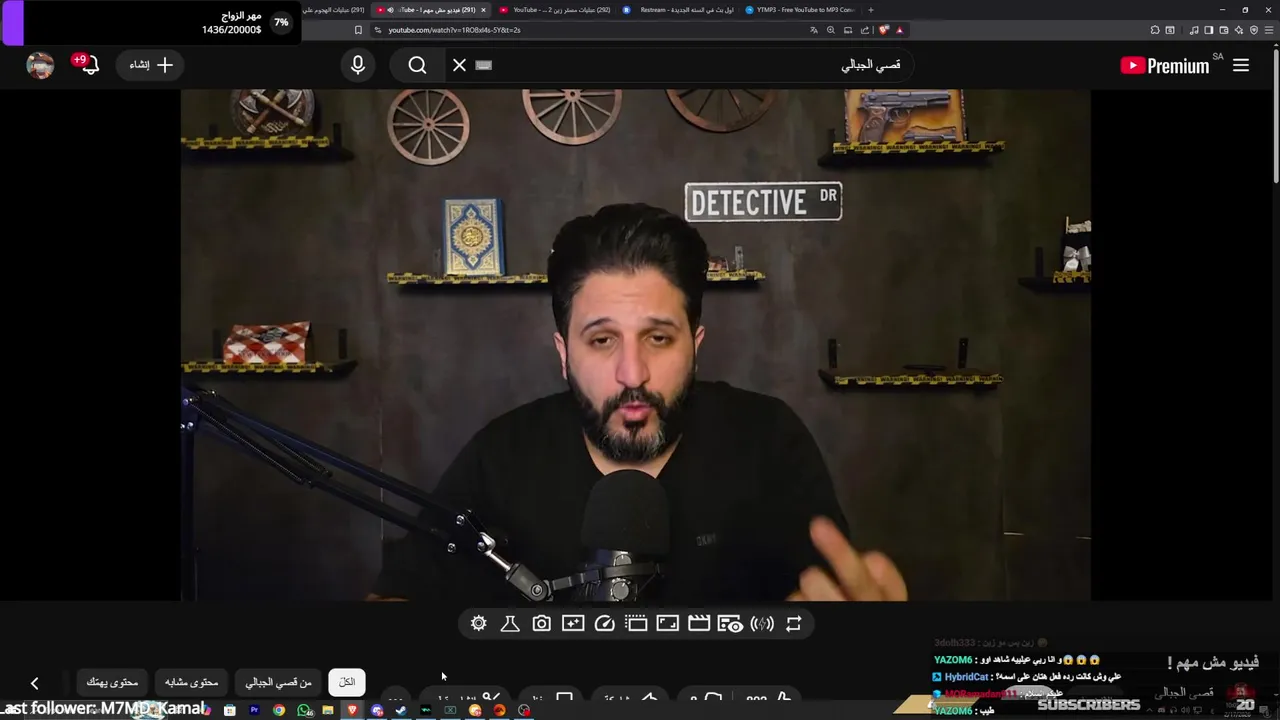Open the on-screen keyboard icon in the search box
This screenshot has height=720, width=1280.
[484, 65]
